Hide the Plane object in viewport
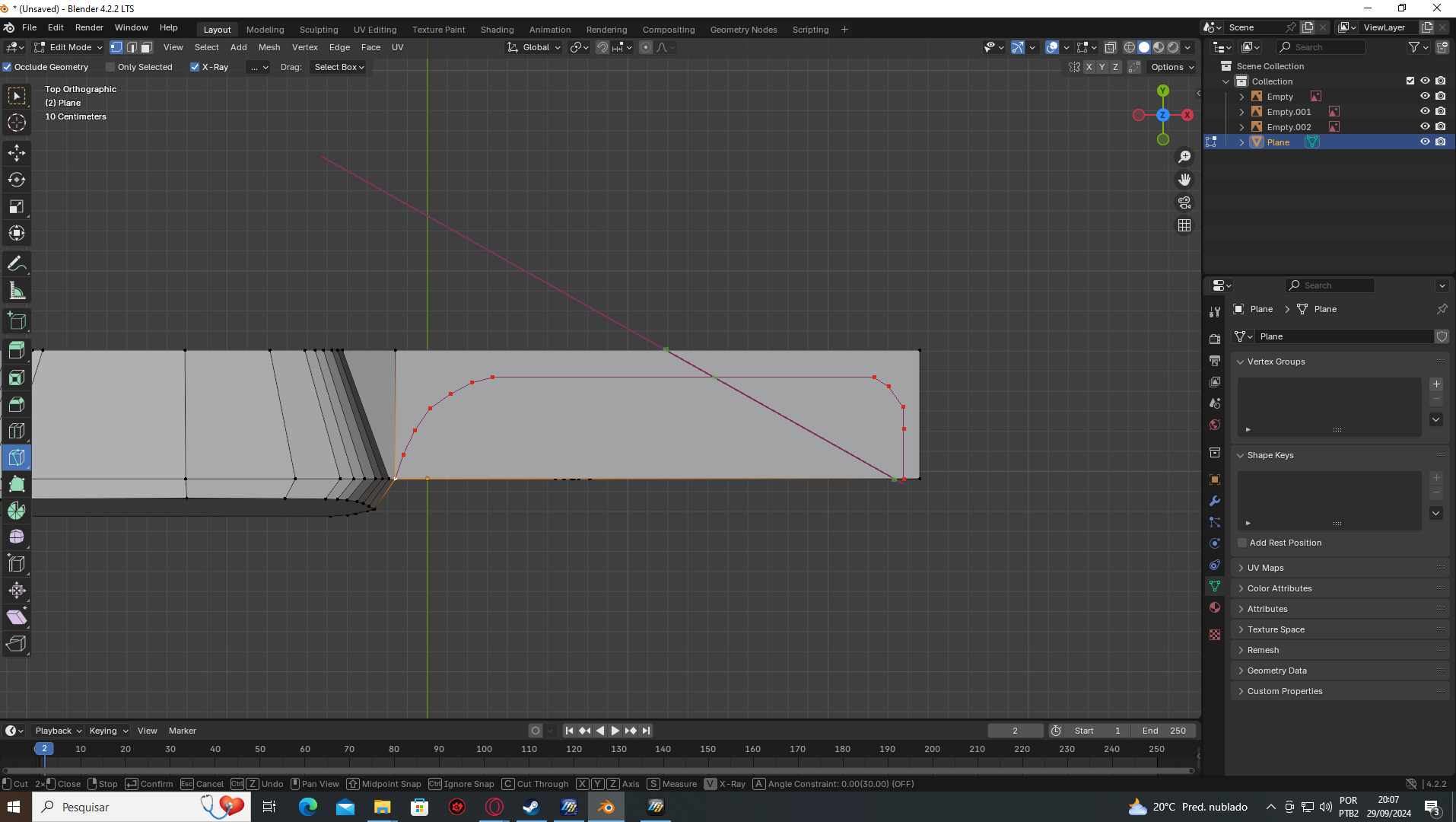The height and width of the screenshot is (822, 1456). pyautogui.click(x=1425, y=142)
